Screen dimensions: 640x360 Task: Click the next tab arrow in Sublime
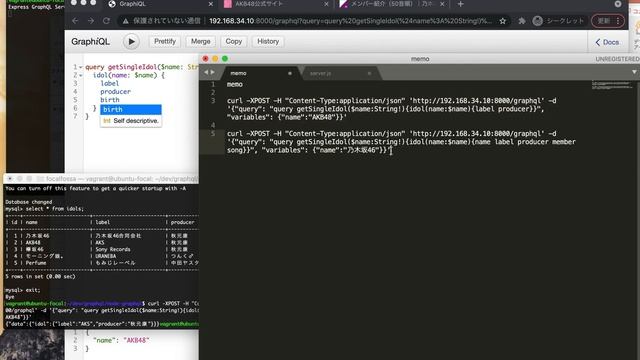(x=212, y=72)
